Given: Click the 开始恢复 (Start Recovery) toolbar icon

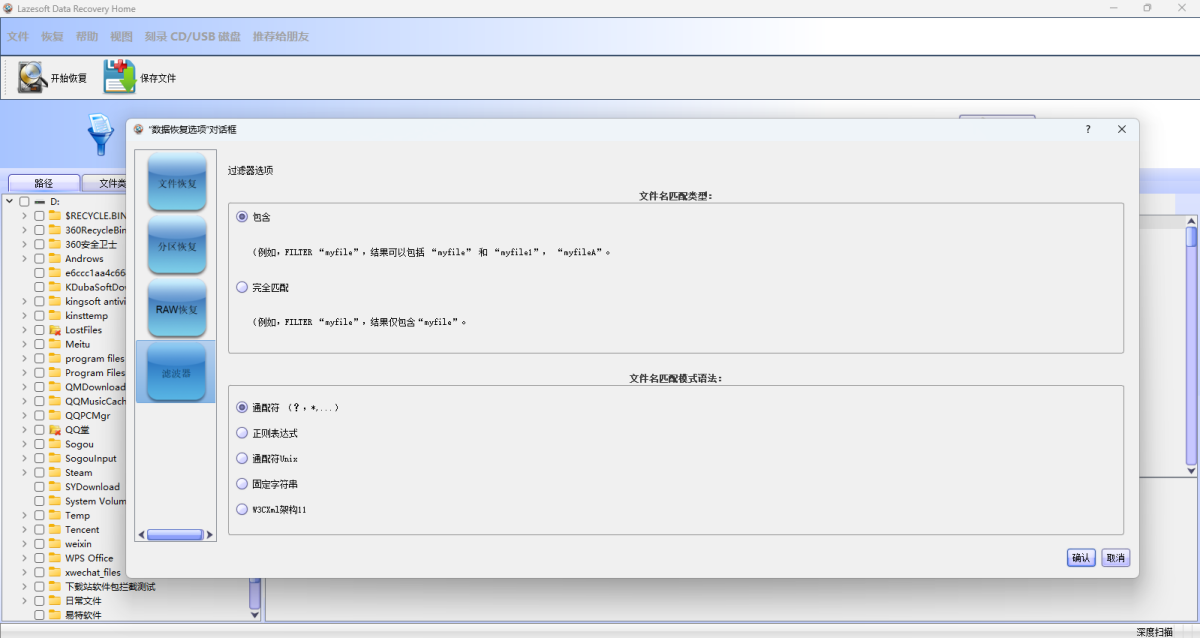Looking at the screenshot, I should (x=33, y=77).
